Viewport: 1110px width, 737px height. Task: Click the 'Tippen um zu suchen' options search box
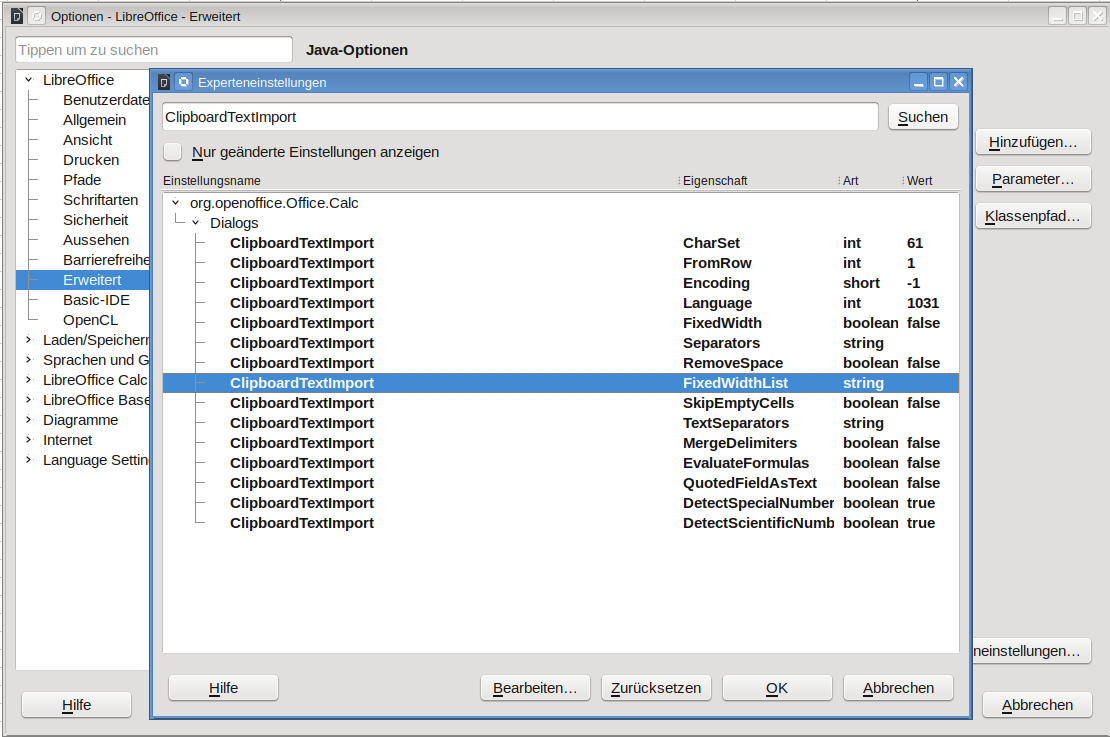(154, 50)
